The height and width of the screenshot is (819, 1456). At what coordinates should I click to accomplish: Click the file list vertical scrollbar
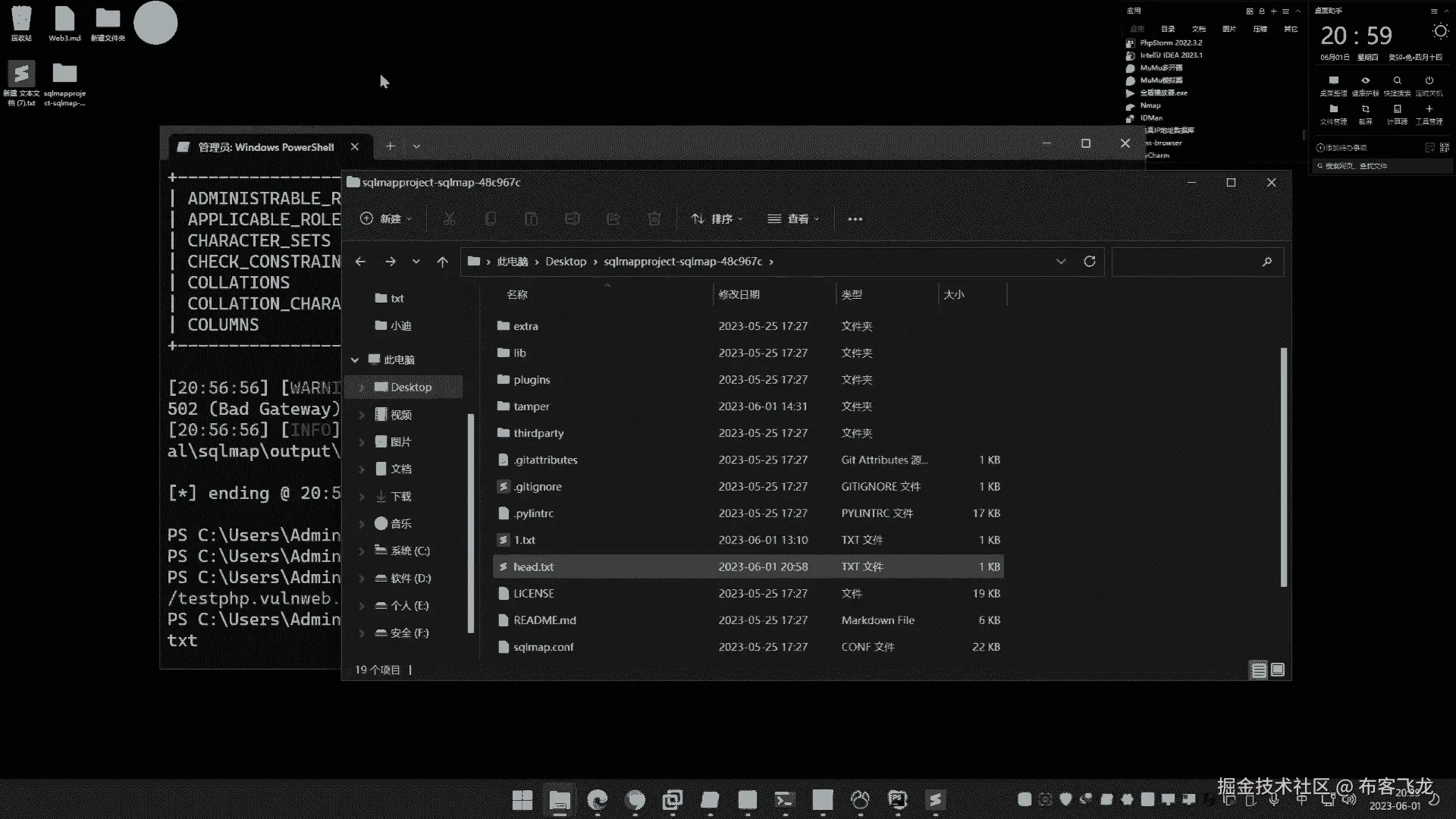coord(1283,466)
